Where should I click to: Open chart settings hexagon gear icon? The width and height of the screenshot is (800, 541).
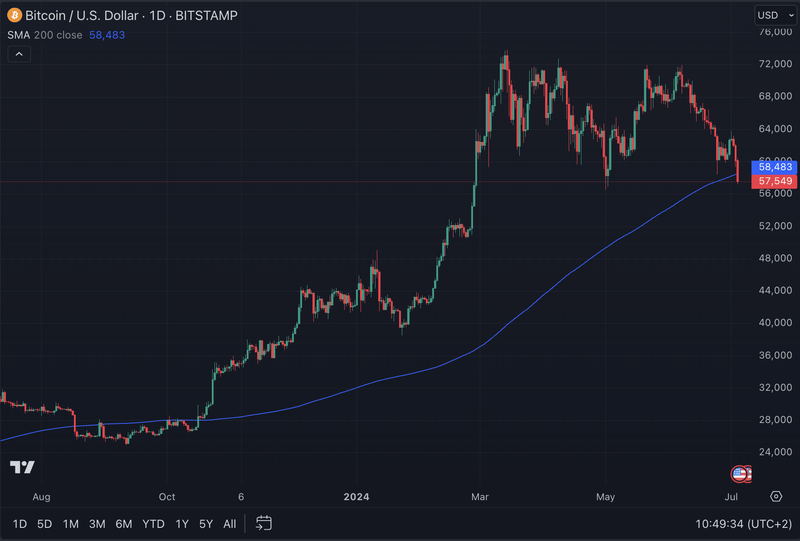pos(776,496)
